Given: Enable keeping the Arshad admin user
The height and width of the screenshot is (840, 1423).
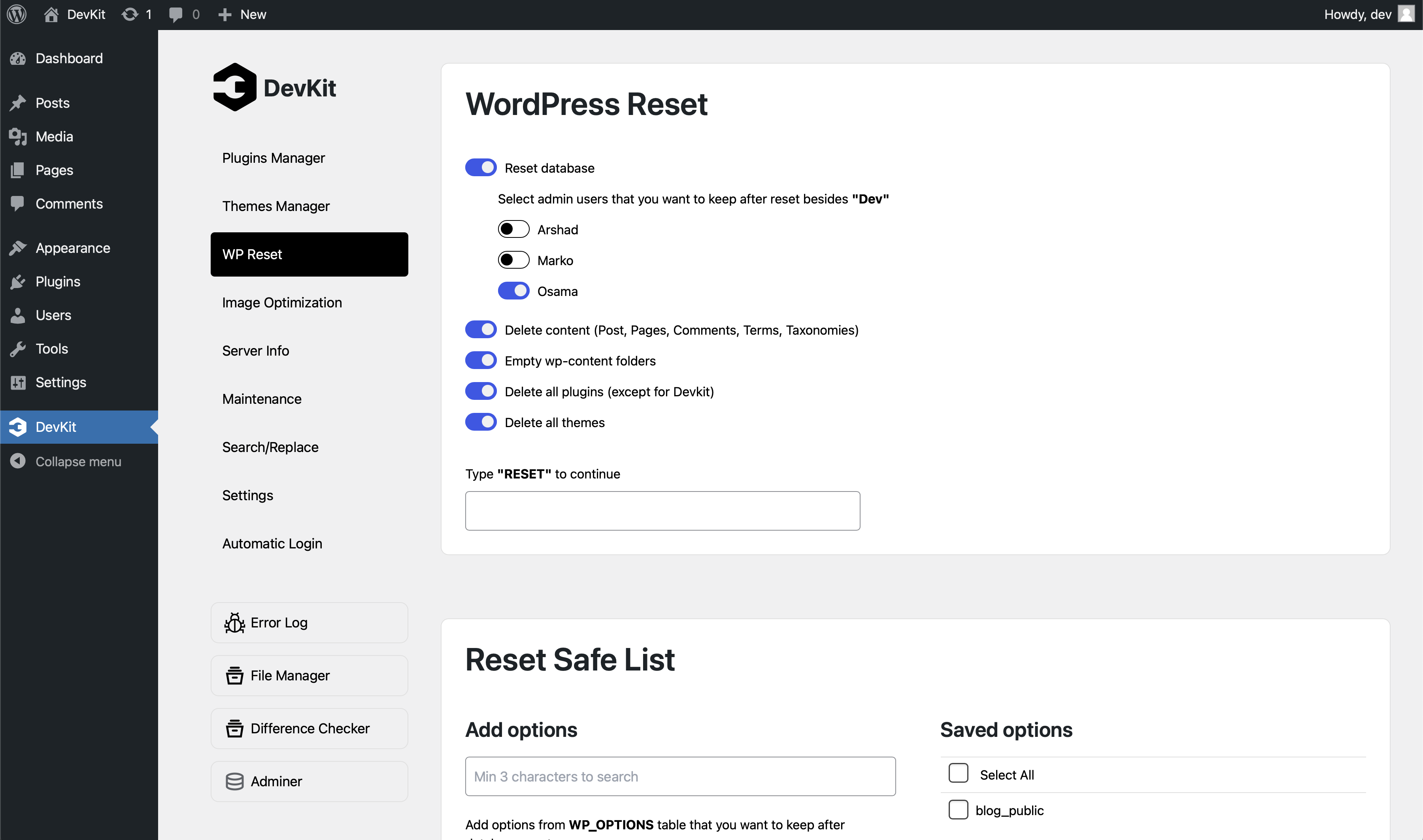Looking at the screenshot, I should (513, 229).
